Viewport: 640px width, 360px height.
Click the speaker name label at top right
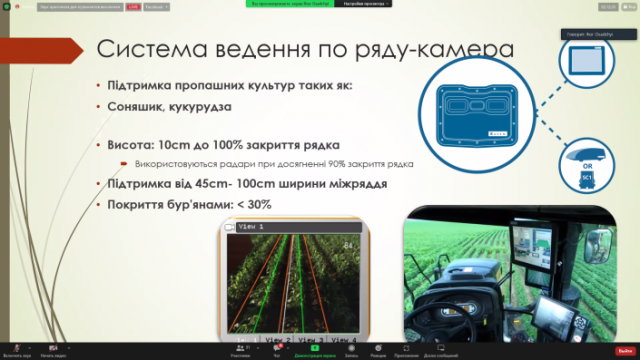(599, 34)
